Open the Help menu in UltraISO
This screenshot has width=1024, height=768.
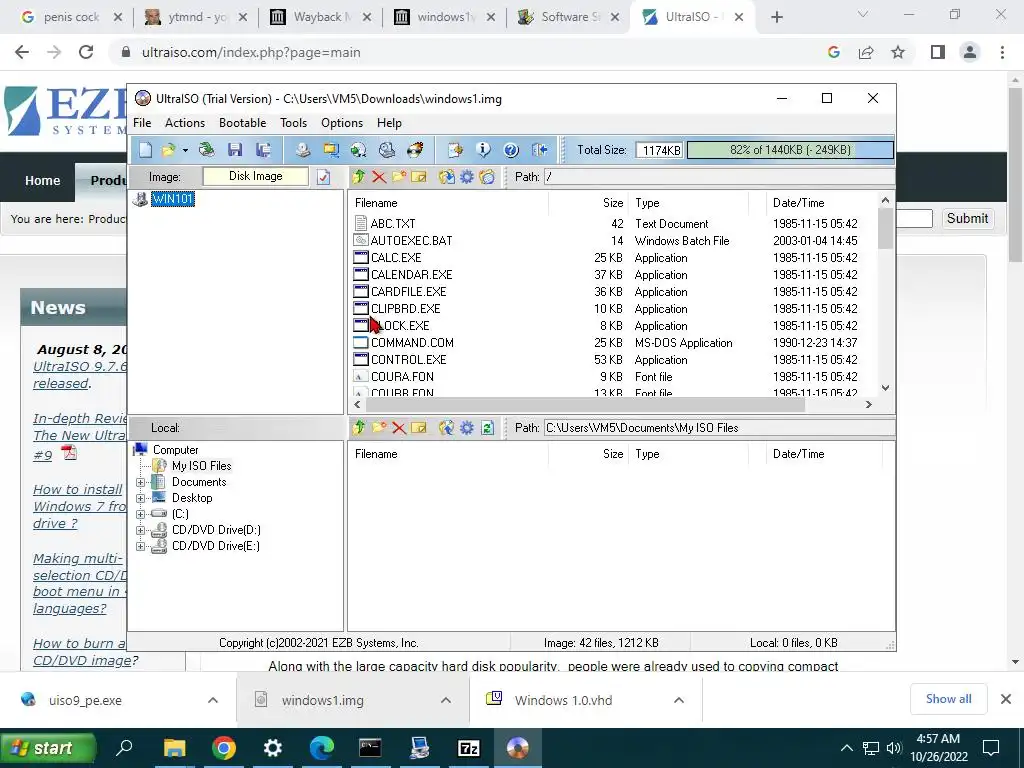(x=389, y=123)
